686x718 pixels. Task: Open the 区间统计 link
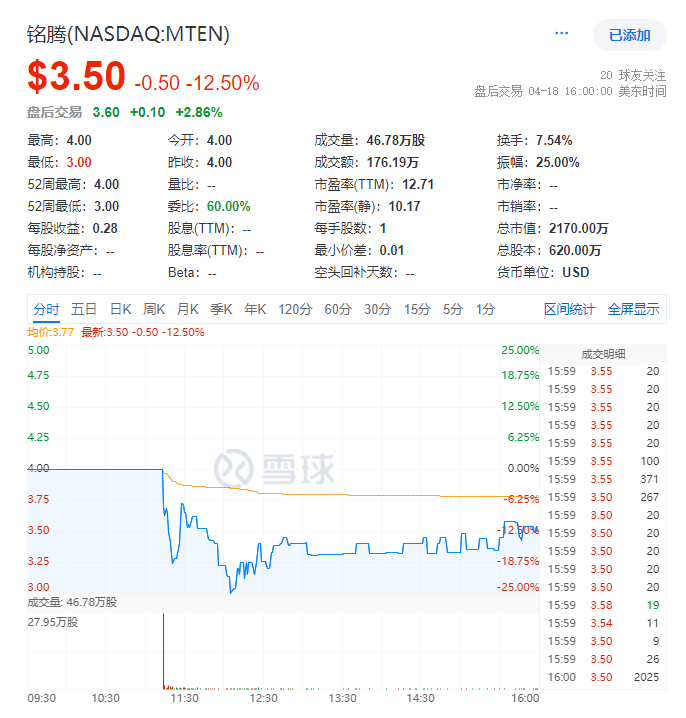[569, 310]
